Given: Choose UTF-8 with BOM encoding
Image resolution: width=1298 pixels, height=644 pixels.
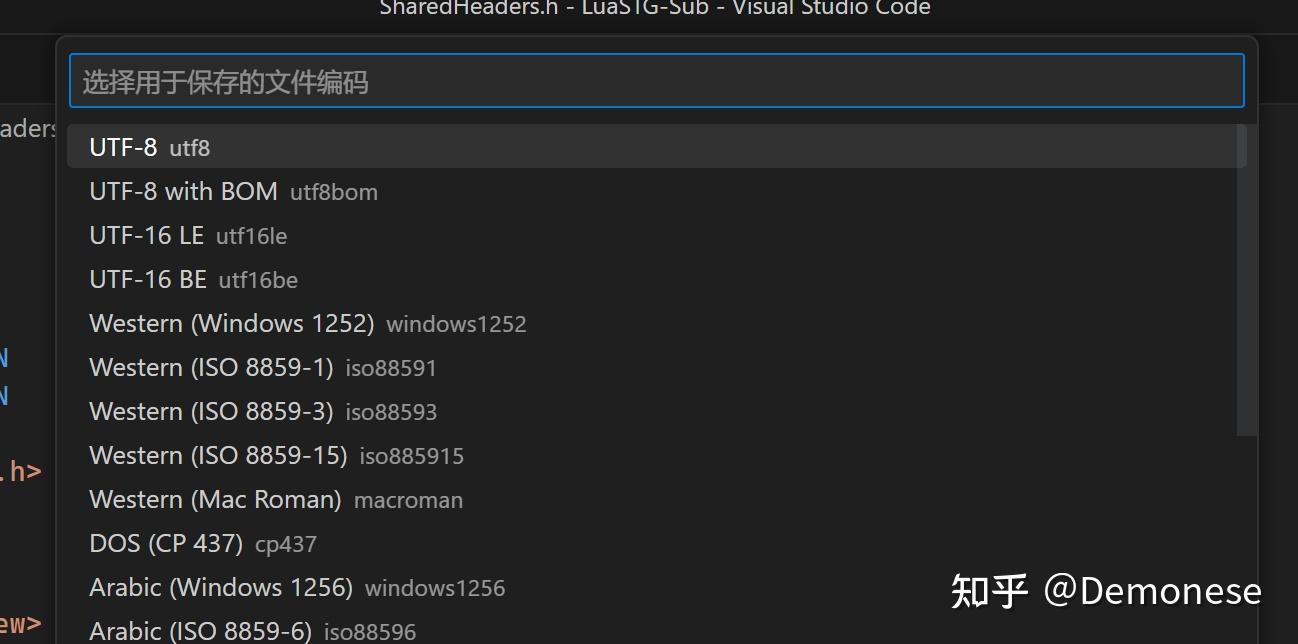Looking at the screenshot, I should (x=656, y=191).
